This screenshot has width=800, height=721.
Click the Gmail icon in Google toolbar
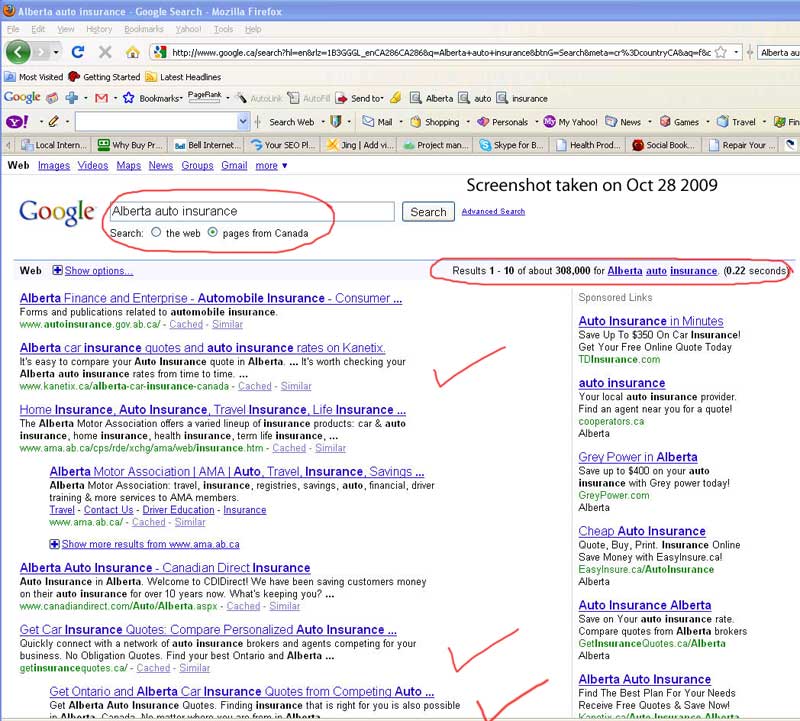tap(102, 98)
